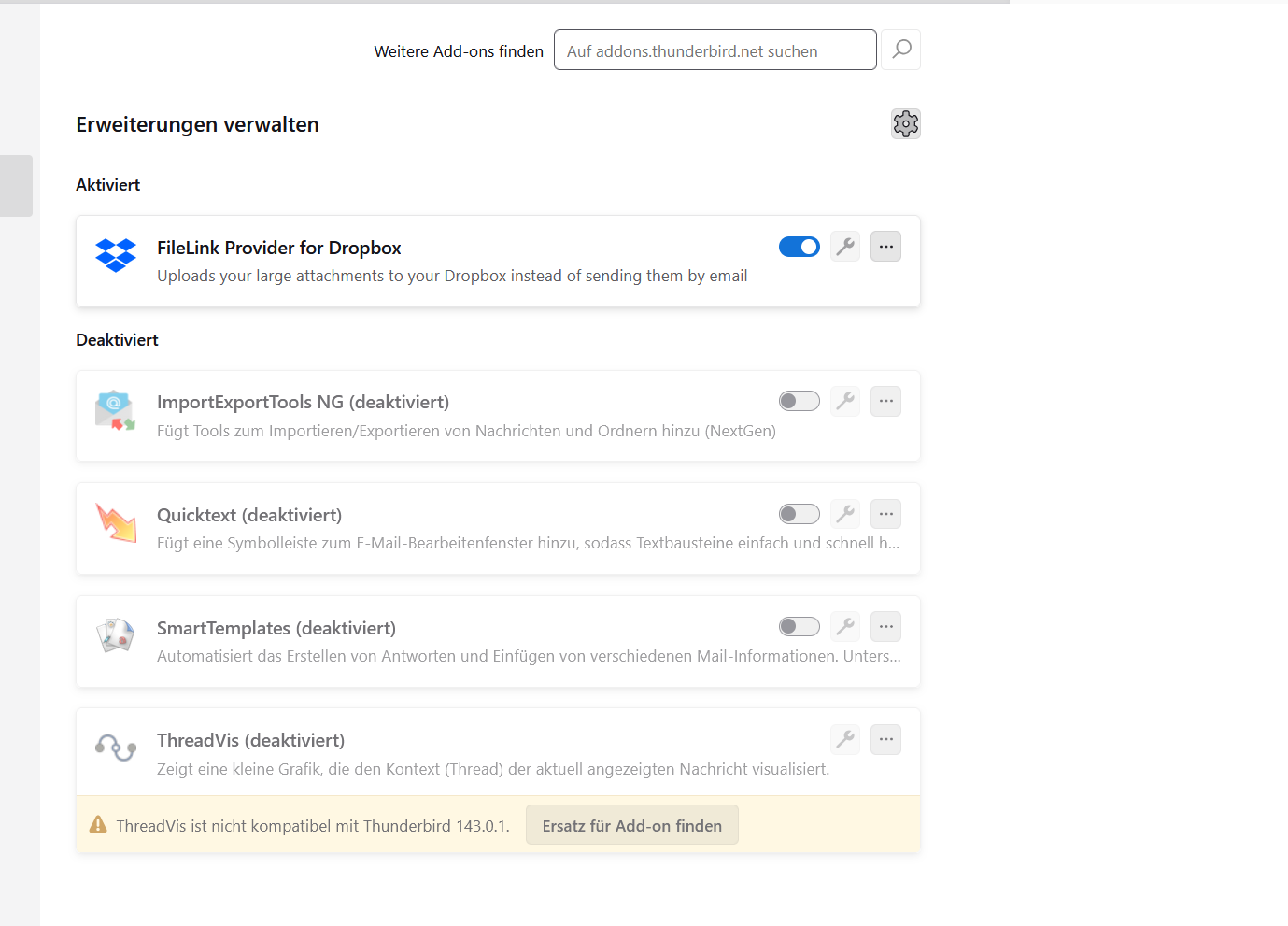
Task: Expand more options for ImportExportTools NG
Action: [x=885, y=402]
